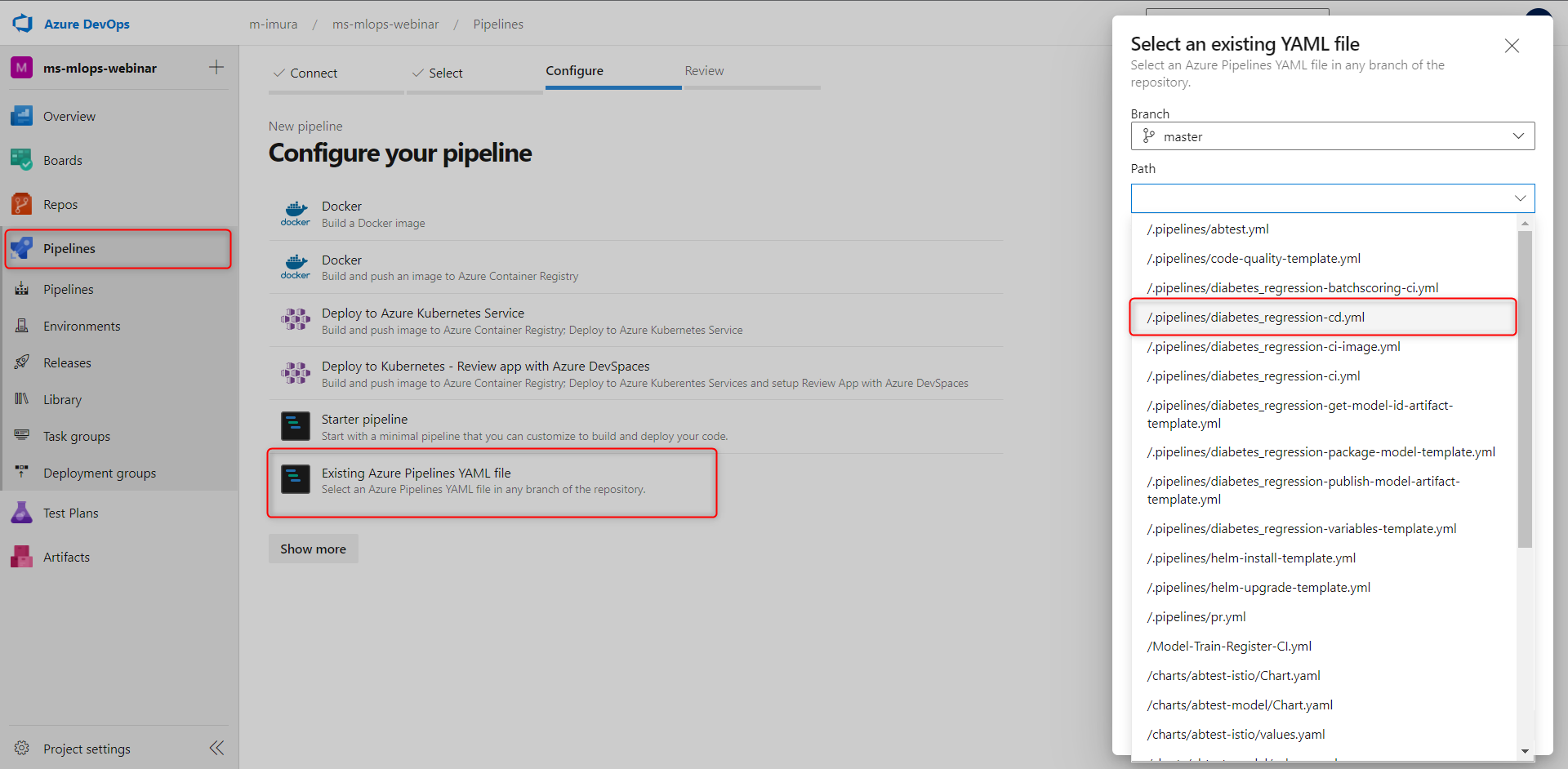This screenshot has width=1568, height=769.
Task: Click the Path combo box chevron
Action: click(x=1520, y=198)
